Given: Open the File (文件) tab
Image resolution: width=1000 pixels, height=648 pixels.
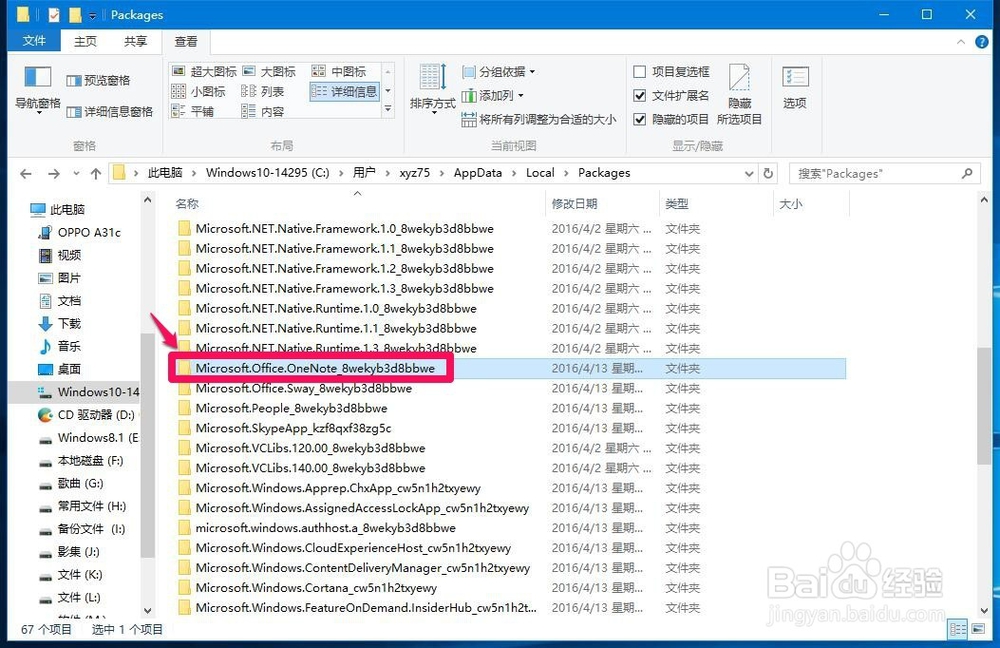Looking at the screenshot, I should pyautogui.click(x=34, y=41).
